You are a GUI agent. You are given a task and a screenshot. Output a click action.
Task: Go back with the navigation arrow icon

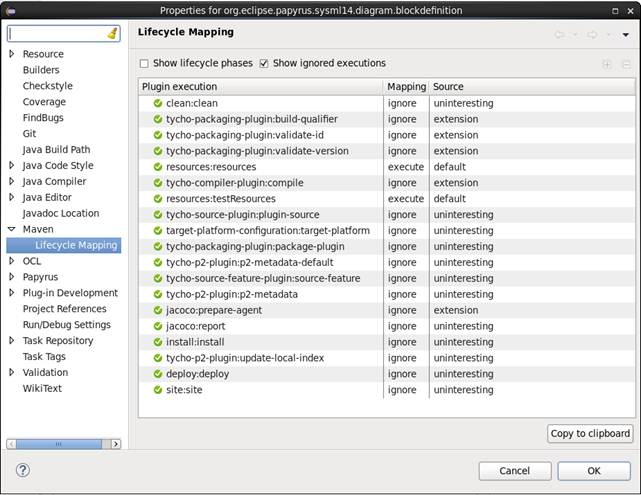560,35
